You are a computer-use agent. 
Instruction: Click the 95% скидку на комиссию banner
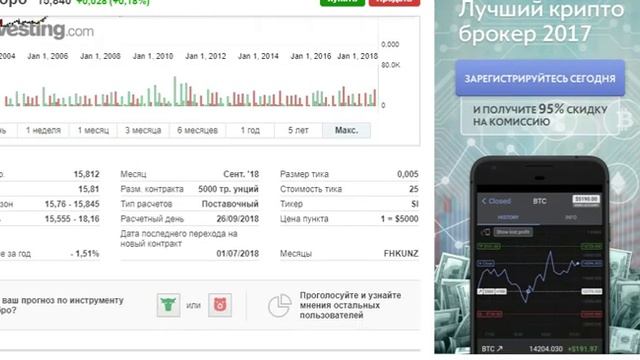[x=540, y=116]
